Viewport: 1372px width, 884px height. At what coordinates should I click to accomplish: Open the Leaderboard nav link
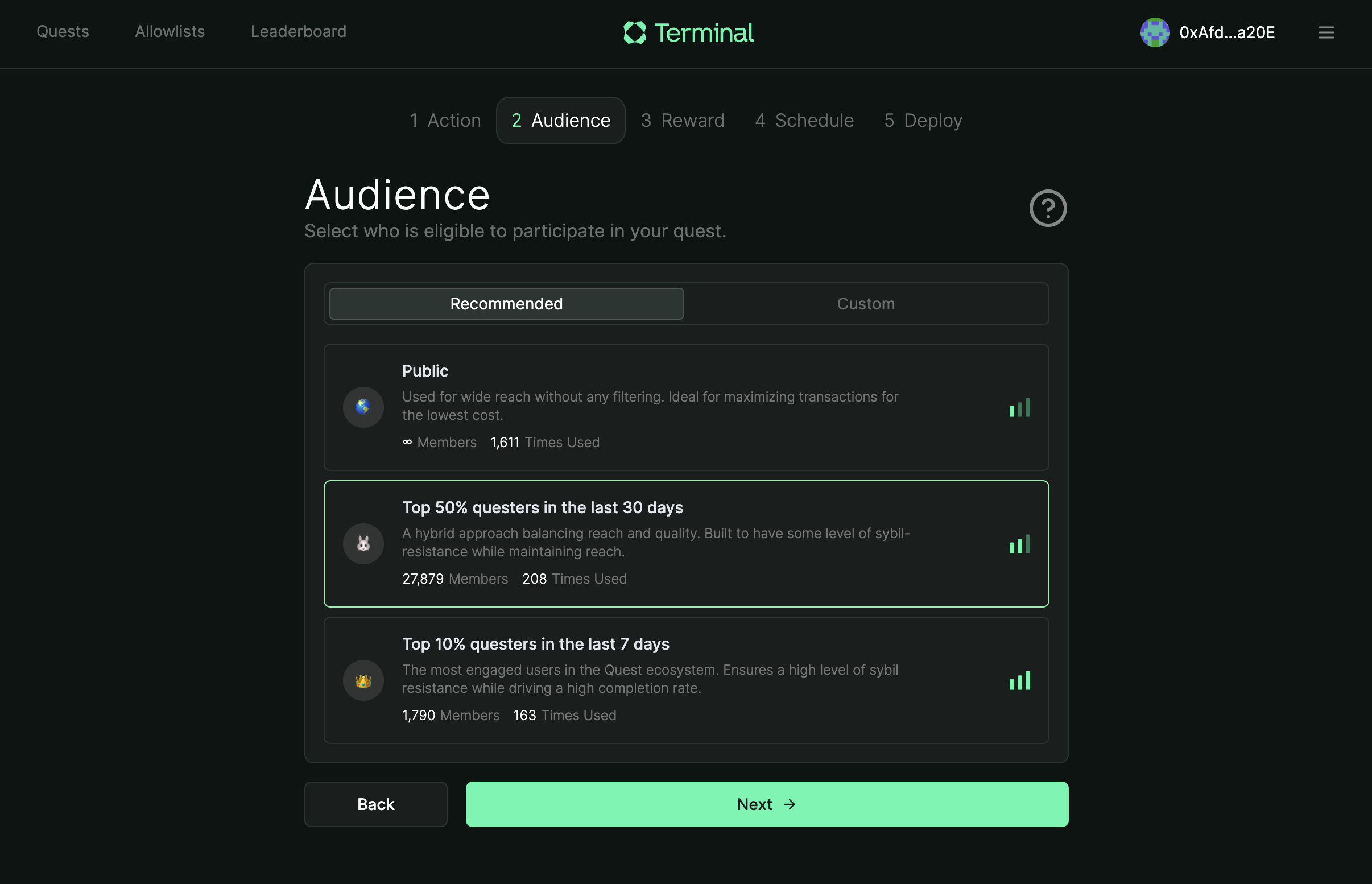tap(299, 32)
